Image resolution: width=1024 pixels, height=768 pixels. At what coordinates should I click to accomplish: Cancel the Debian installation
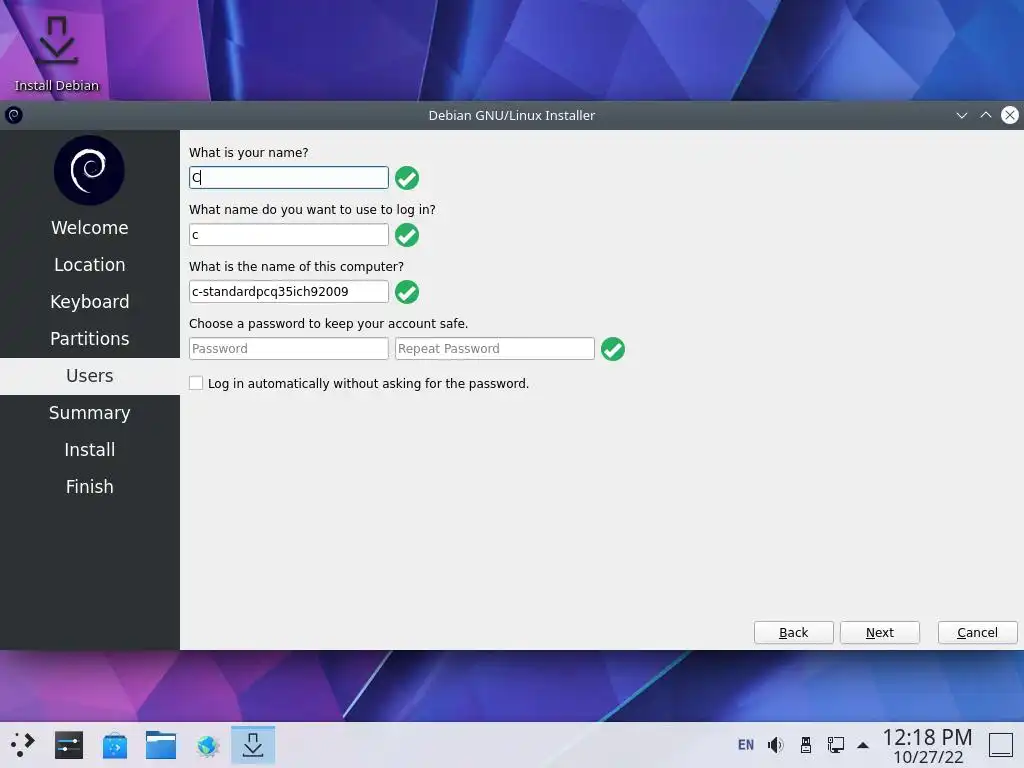point(977,632)
